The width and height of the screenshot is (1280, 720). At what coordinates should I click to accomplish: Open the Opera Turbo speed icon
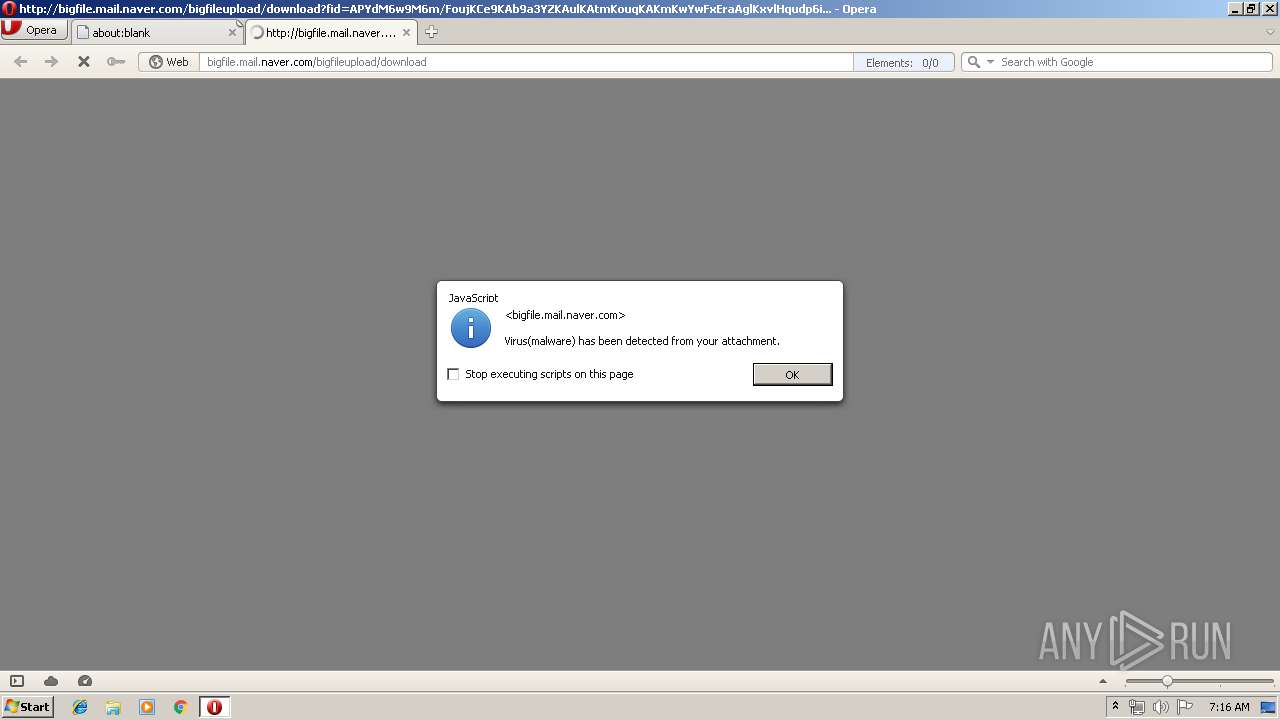[85, 681]
